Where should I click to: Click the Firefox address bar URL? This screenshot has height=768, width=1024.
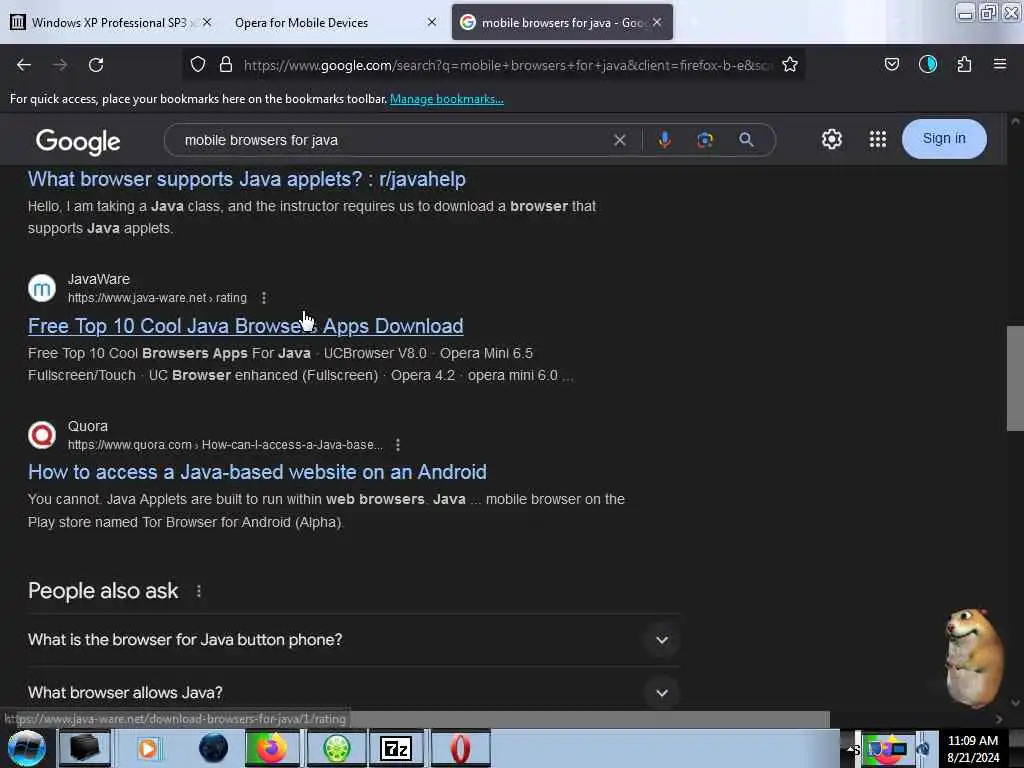point(507,65)
